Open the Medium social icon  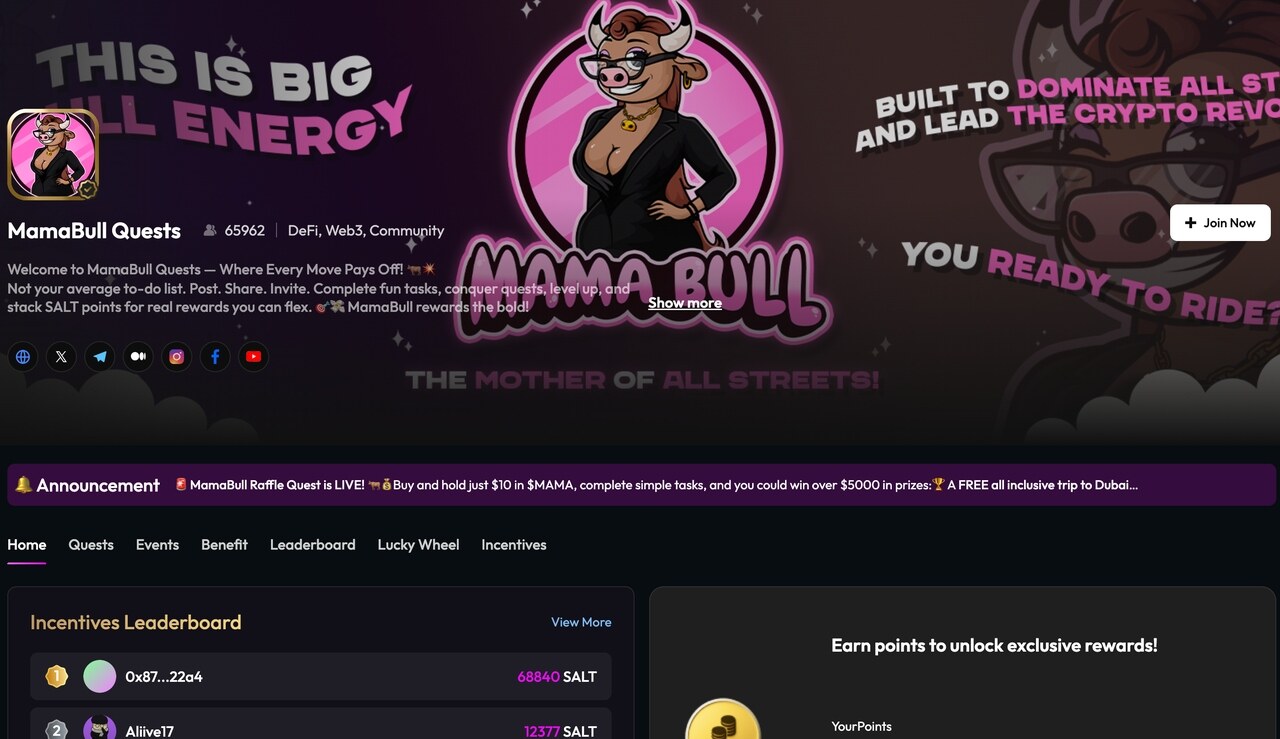pos(138,356)
